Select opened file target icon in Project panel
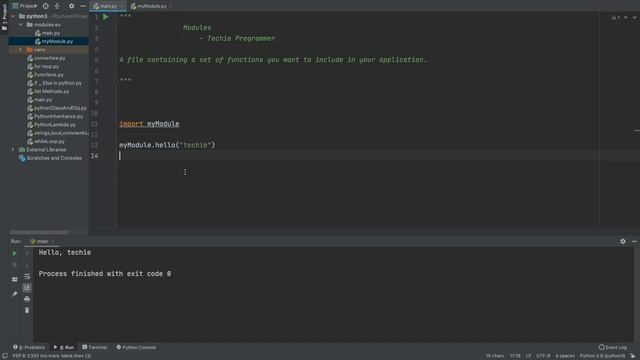 (x=46, y=6)
